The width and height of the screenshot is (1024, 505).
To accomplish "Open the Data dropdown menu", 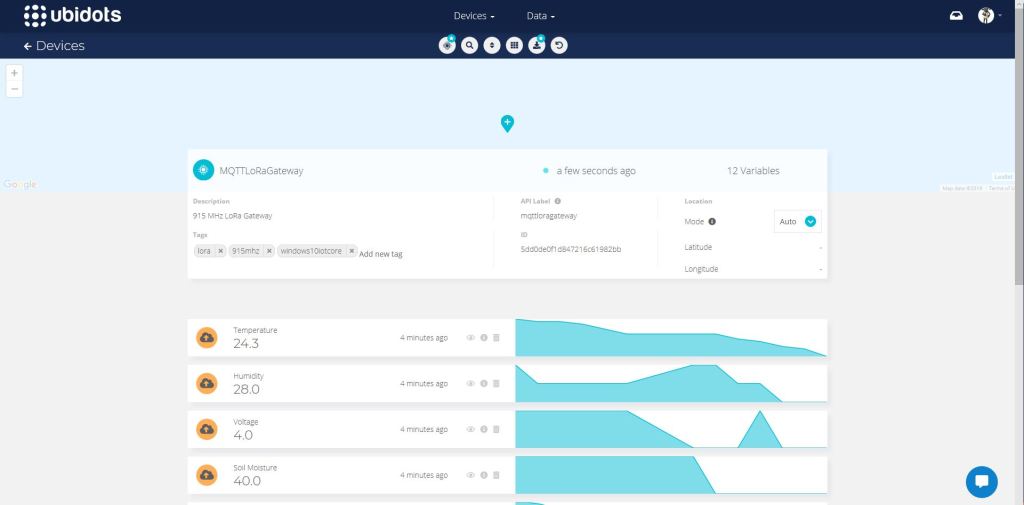I will 540,16.
